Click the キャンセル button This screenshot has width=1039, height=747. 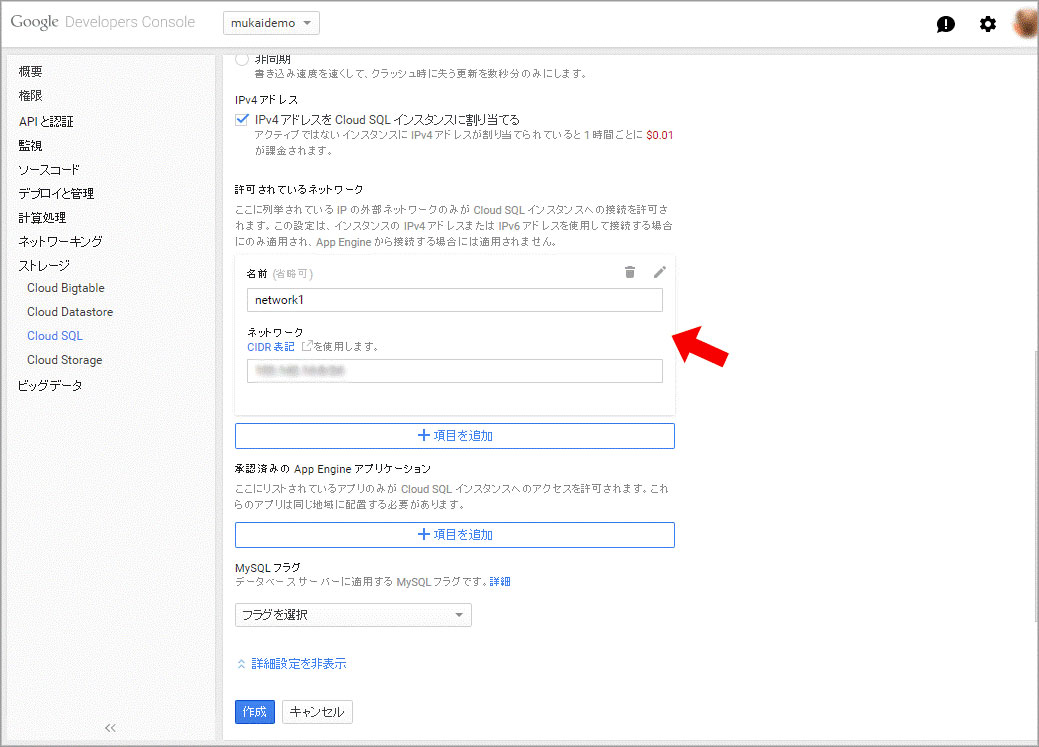click(x=317, y=712)
